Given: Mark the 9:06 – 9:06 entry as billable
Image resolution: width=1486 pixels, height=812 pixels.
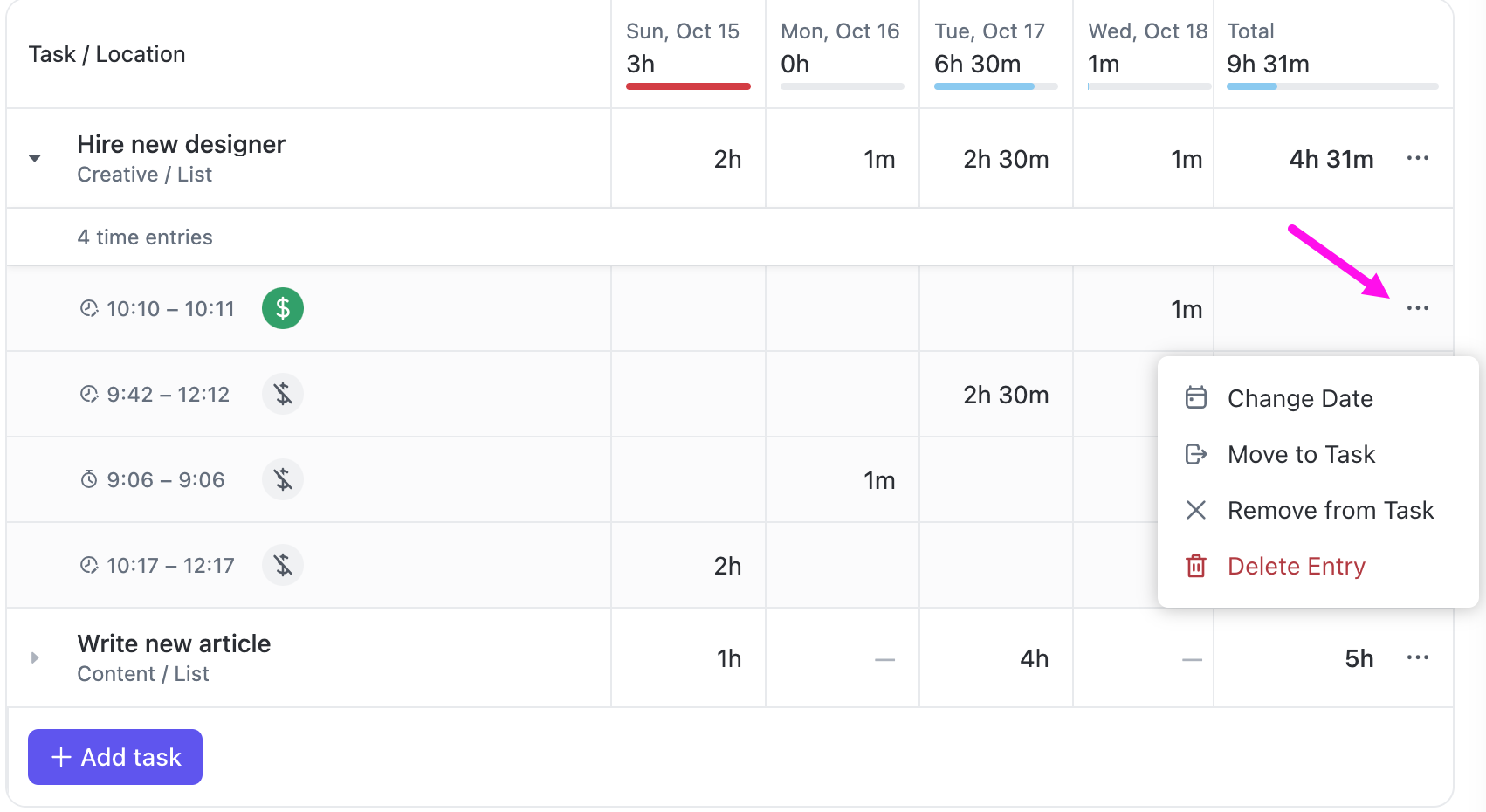Looking at the screenshot, I should tap(283, 479).
